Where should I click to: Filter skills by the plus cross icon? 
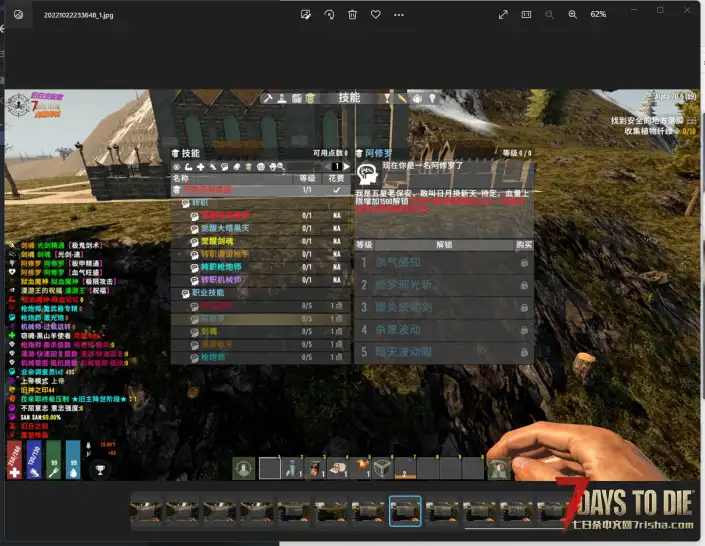click(x=201, y=167)
